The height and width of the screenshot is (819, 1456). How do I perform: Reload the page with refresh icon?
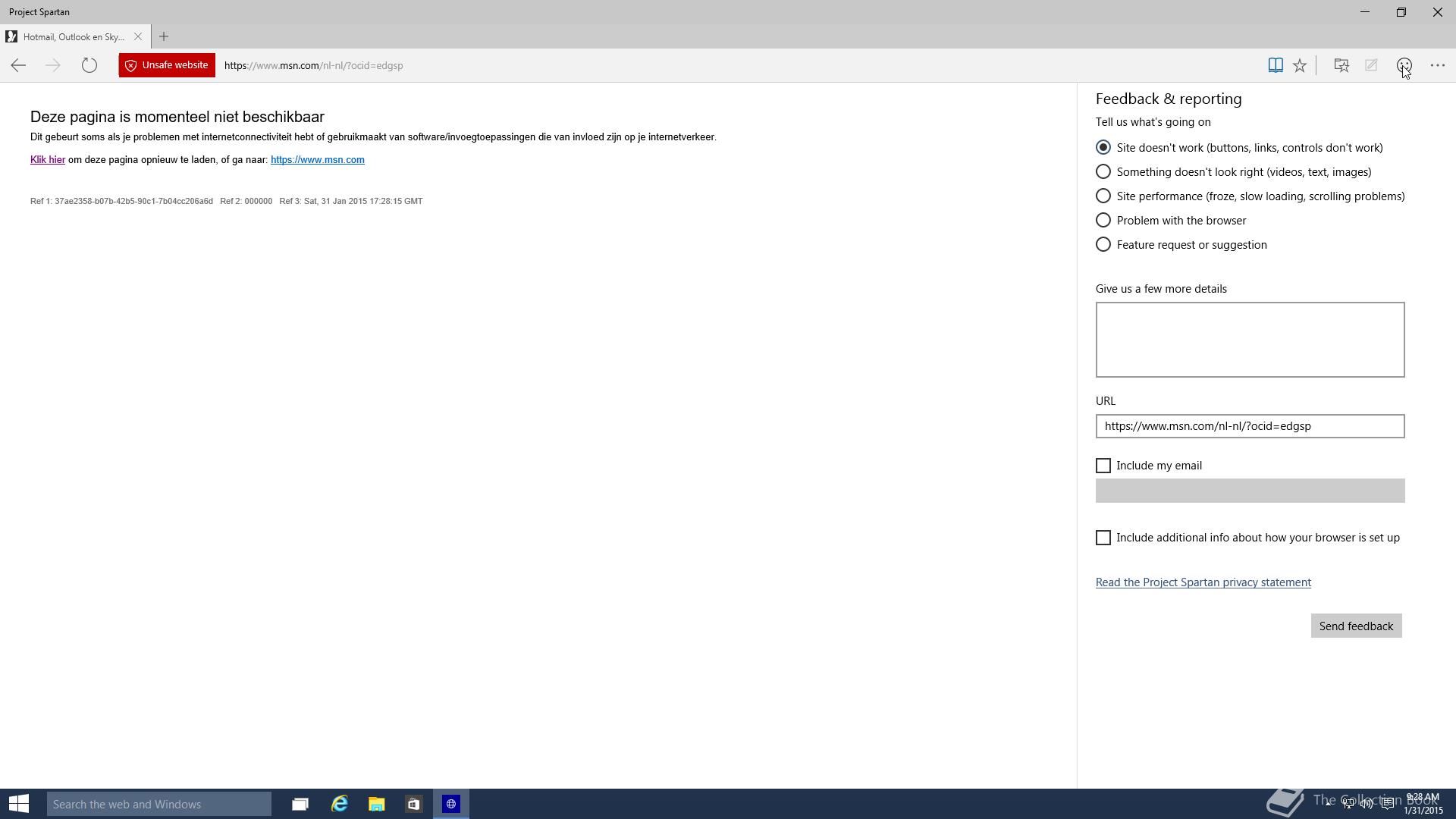point(89,65)
